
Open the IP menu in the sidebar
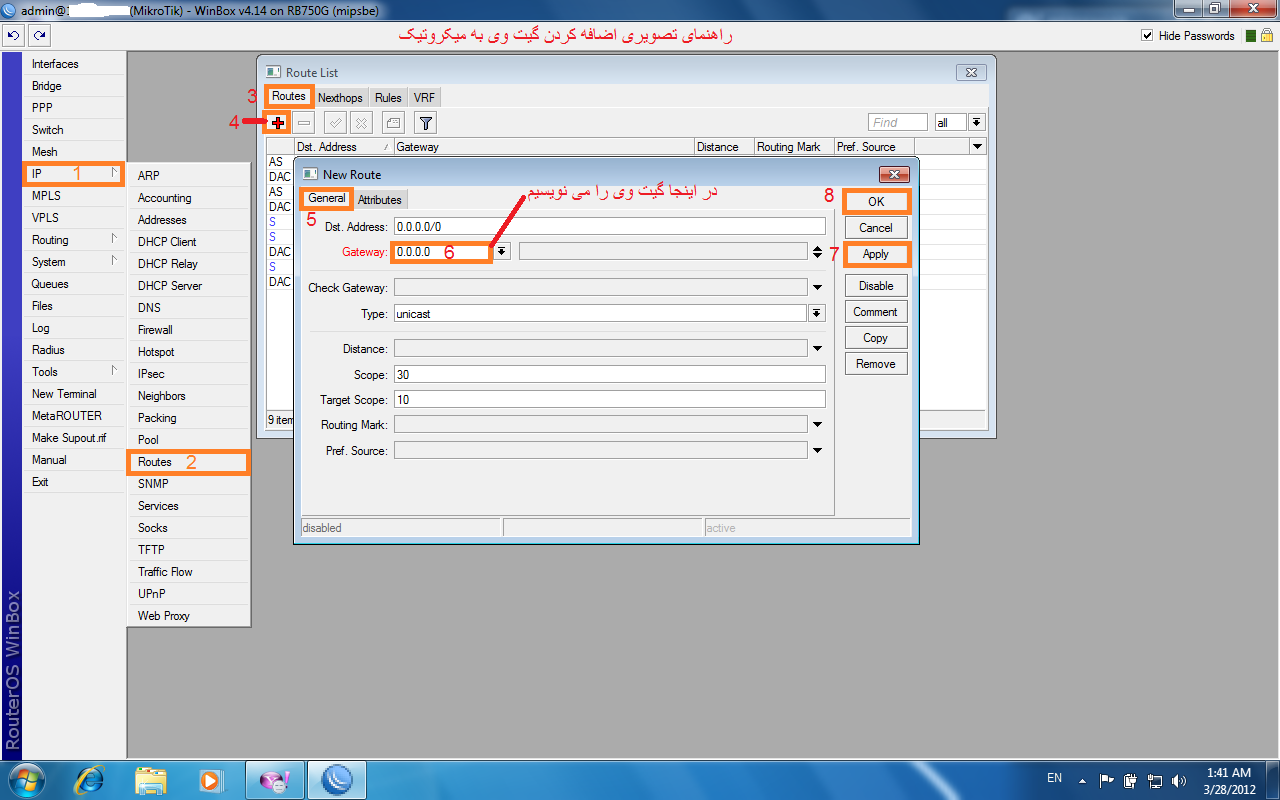[74, 174]
